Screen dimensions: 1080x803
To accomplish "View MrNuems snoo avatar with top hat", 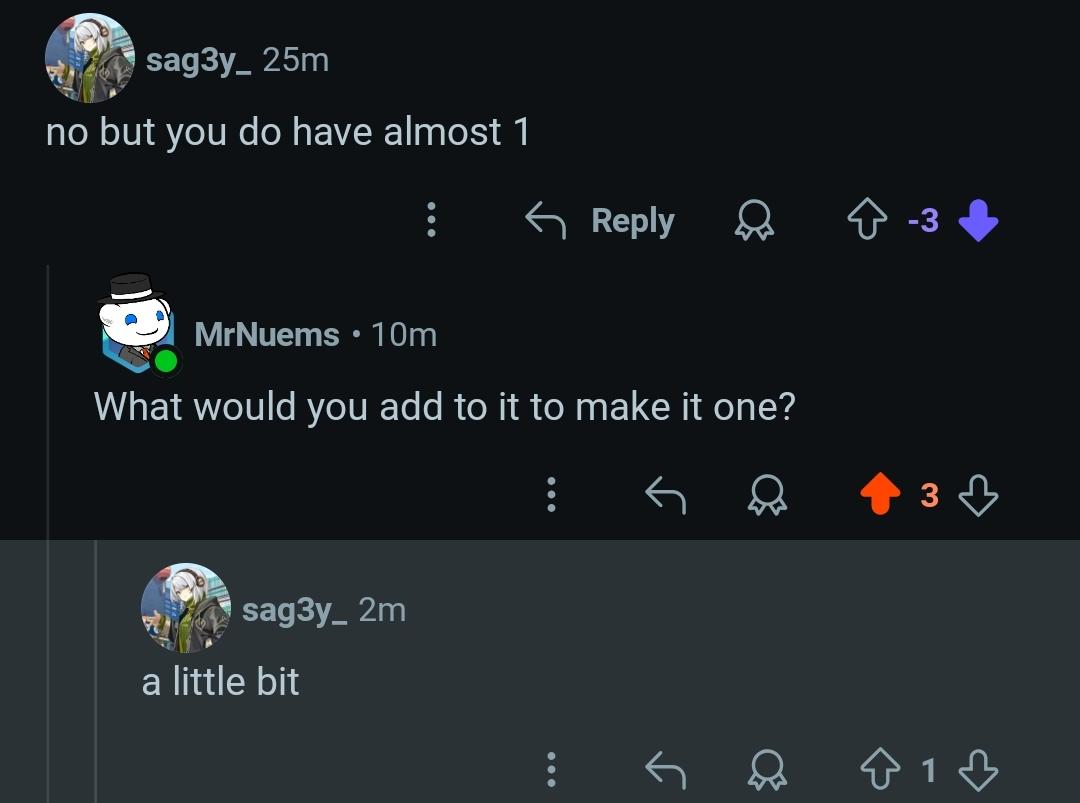I will (138, 324).
